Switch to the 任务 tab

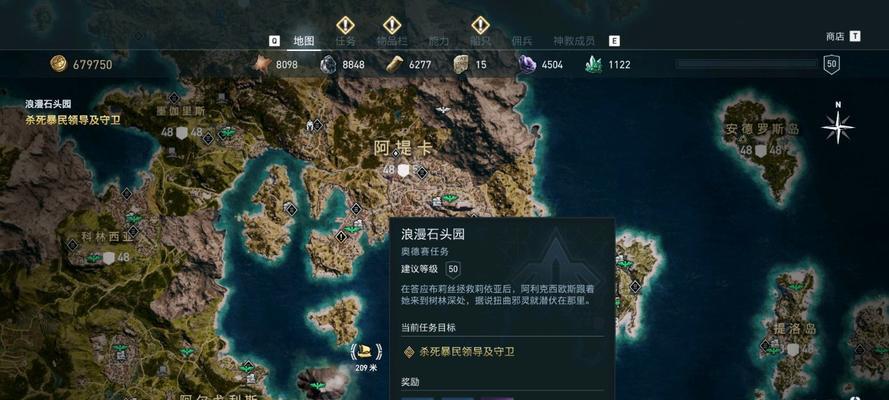pyautogui.click(x=345, y=41)
